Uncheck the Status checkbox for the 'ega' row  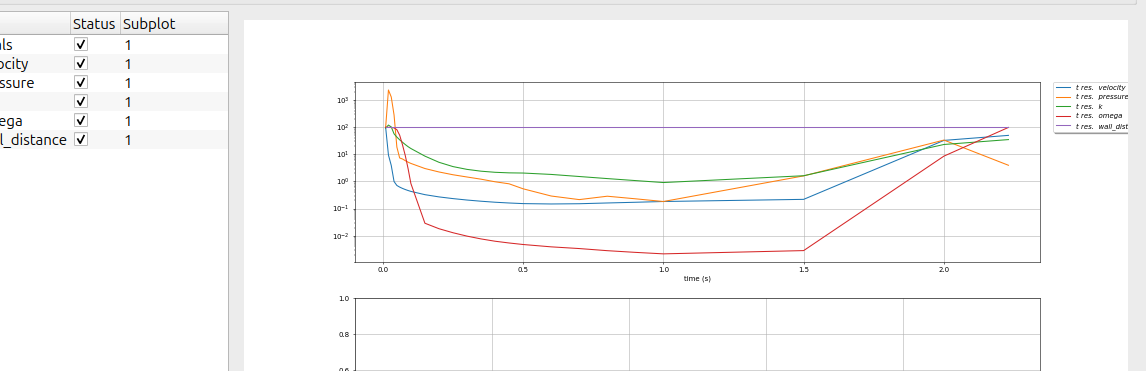[80, 121]
